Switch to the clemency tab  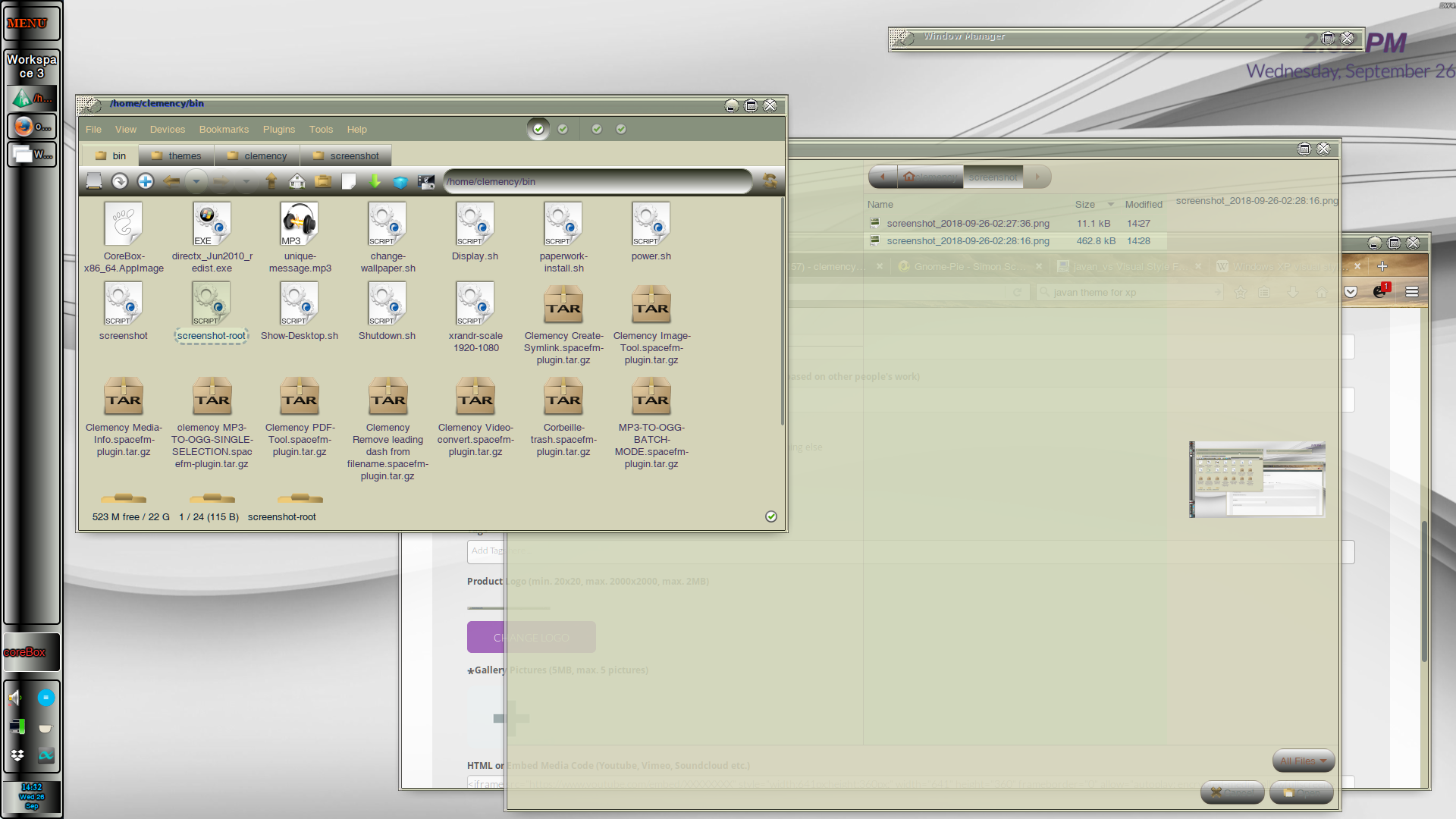(x=257, y=156)
